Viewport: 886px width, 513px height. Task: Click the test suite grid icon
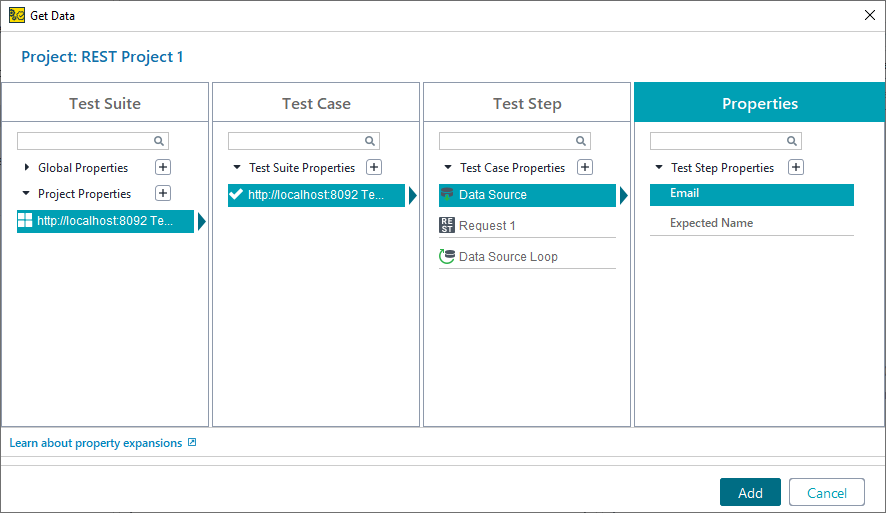pos(25,220)
